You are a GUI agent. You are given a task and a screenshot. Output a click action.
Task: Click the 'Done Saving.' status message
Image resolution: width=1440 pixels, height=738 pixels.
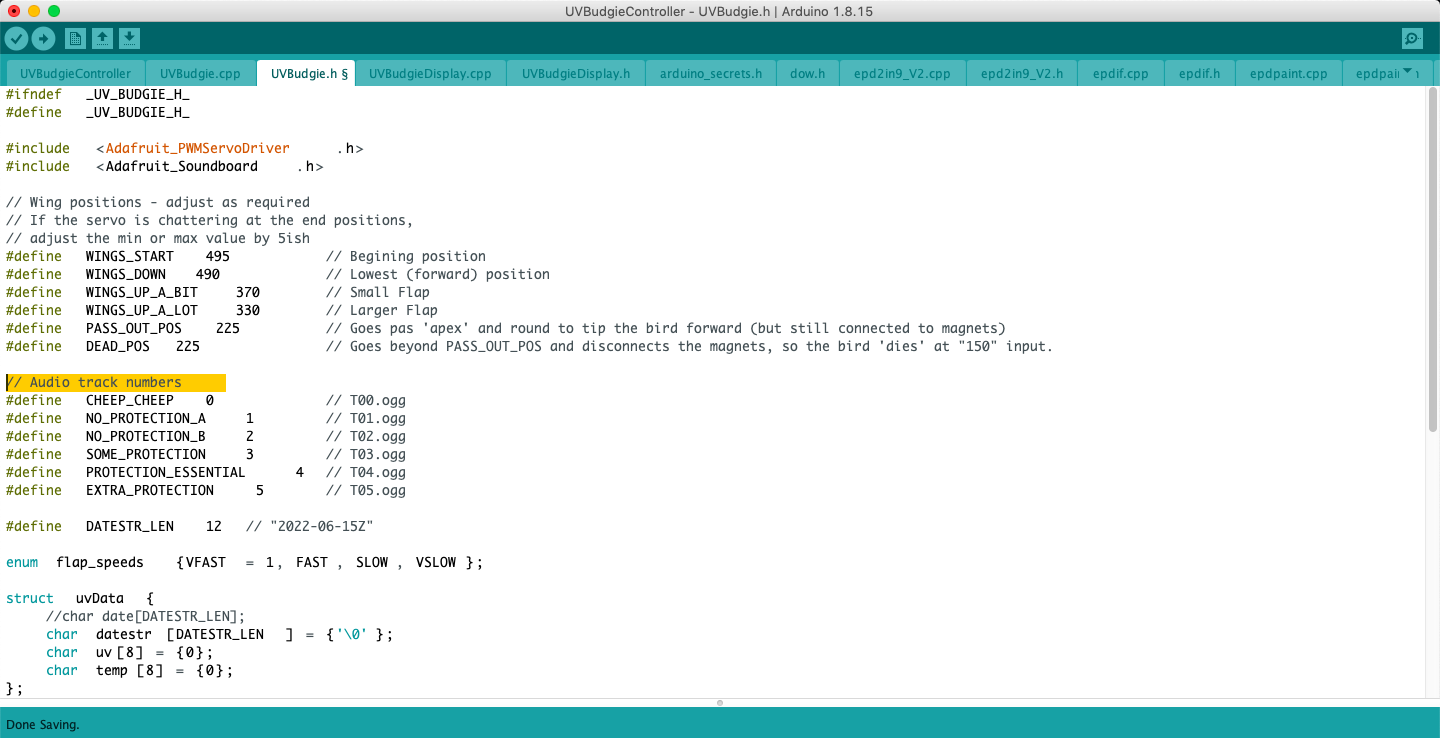coord(43,724)
